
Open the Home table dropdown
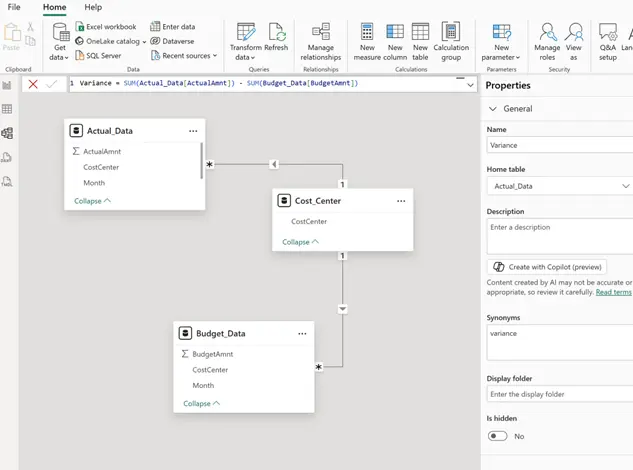point(559,186)
